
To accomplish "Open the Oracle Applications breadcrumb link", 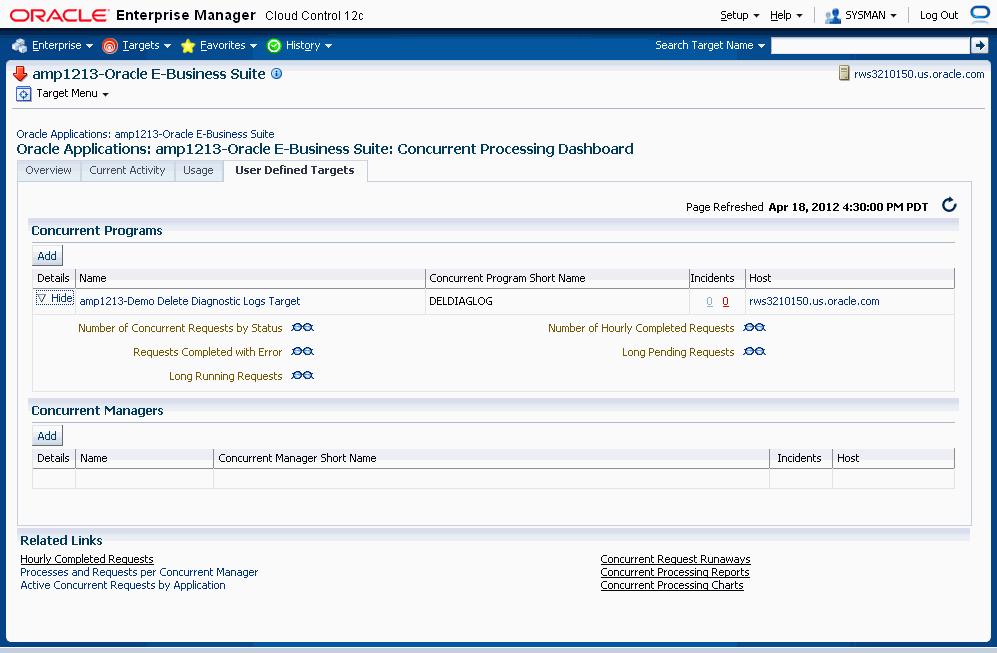I will 145,134.
